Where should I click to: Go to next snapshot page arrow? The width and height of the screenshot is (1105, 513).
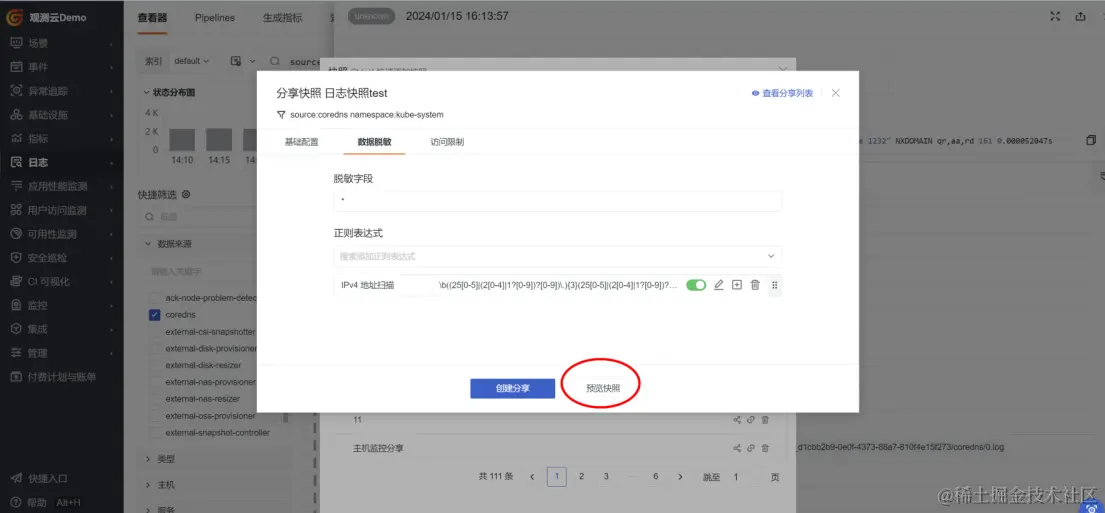pos(680,477)
